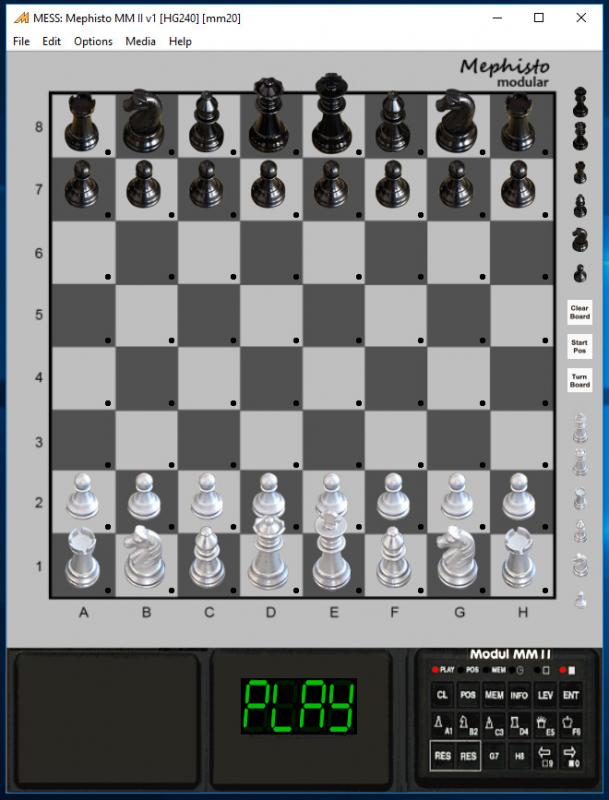Viewport: 609px width, 800px height.
Task: Select the white rook on A1
Action: click(x=82, y=558)
